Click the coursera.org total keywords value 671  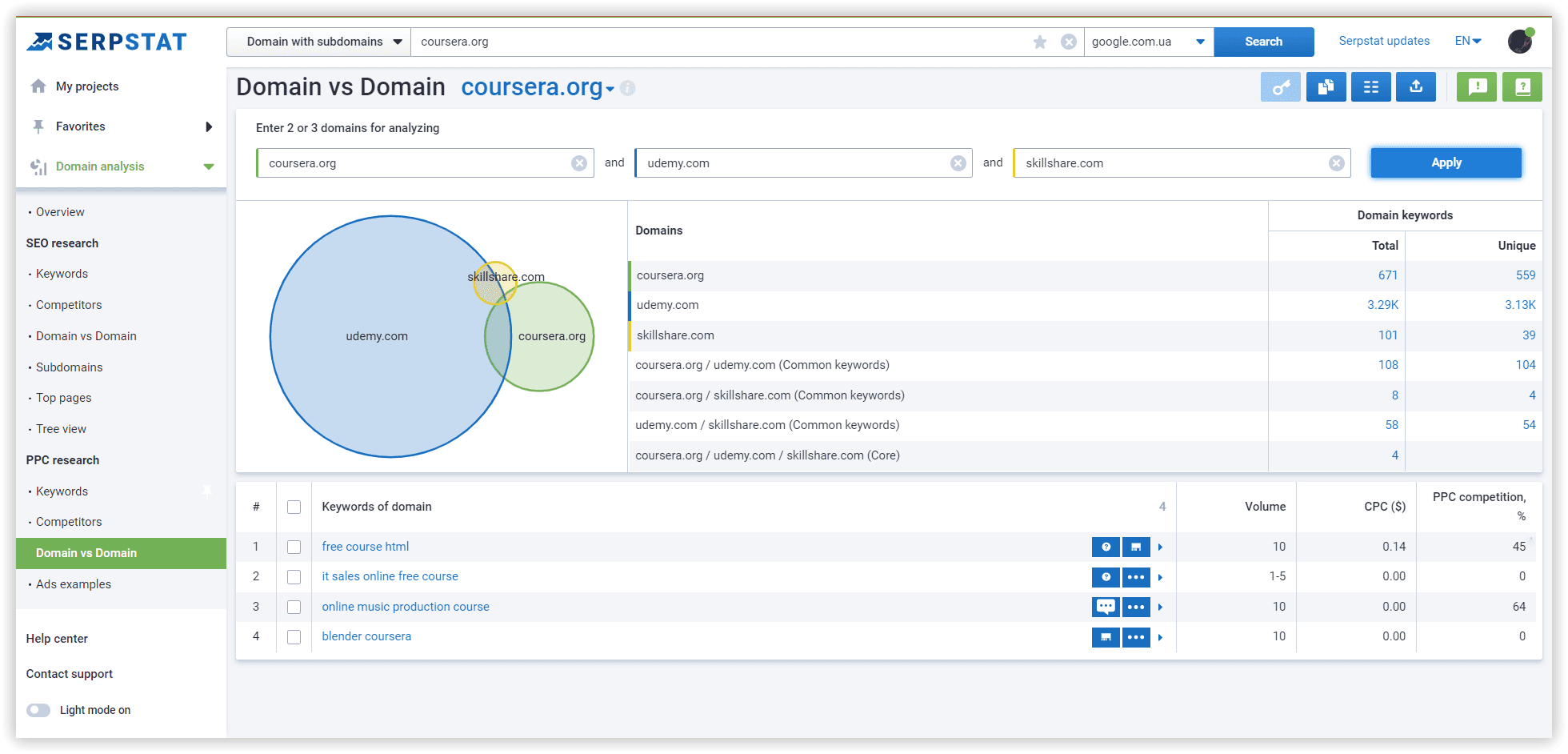pos(1388,275)
